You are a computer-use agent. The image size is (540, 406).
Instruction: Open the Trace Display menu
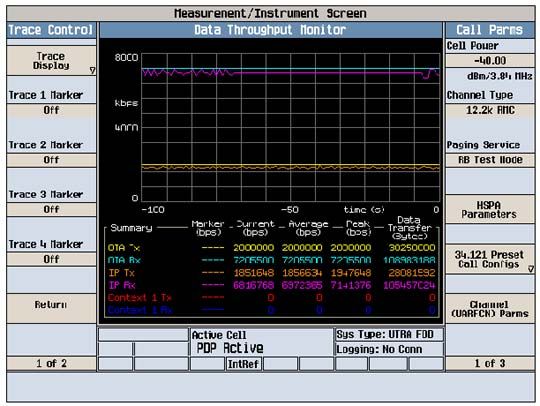(x=51, y=61)
